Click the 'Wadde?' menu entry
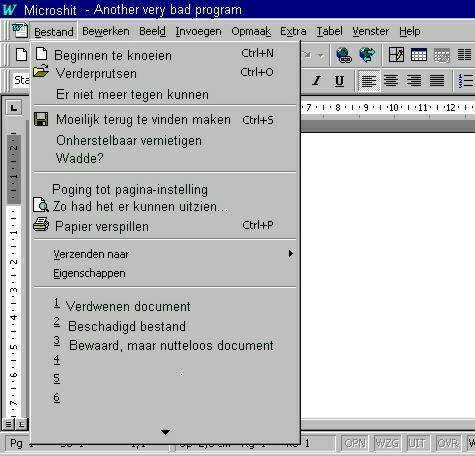The image size is (475, 456). click(x=164, y=158)
